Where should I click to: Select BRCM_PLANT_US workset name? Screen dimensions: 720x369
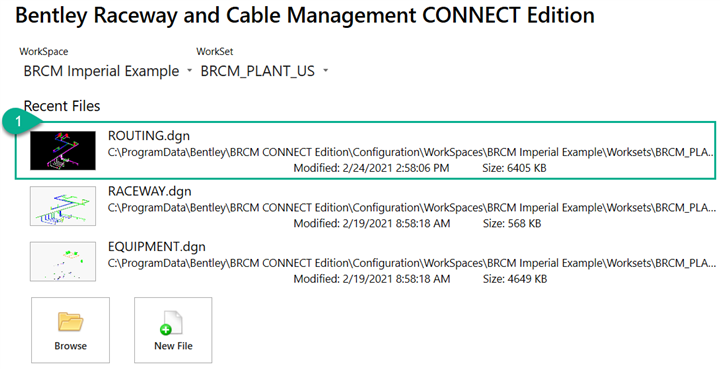[258, 71]
